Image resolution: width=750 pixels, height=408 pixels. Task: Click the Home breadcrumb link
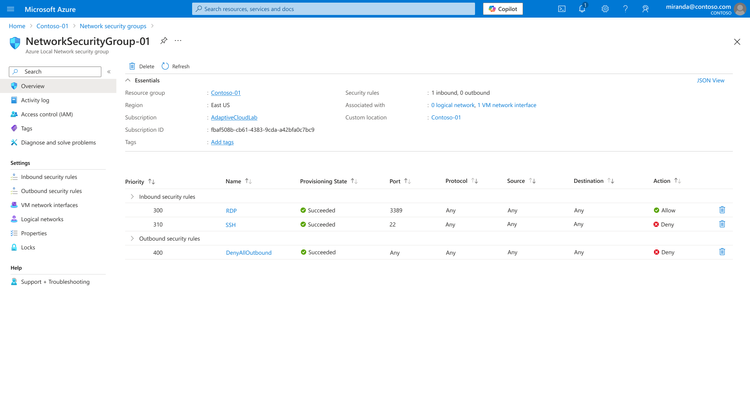click(17, 26)
